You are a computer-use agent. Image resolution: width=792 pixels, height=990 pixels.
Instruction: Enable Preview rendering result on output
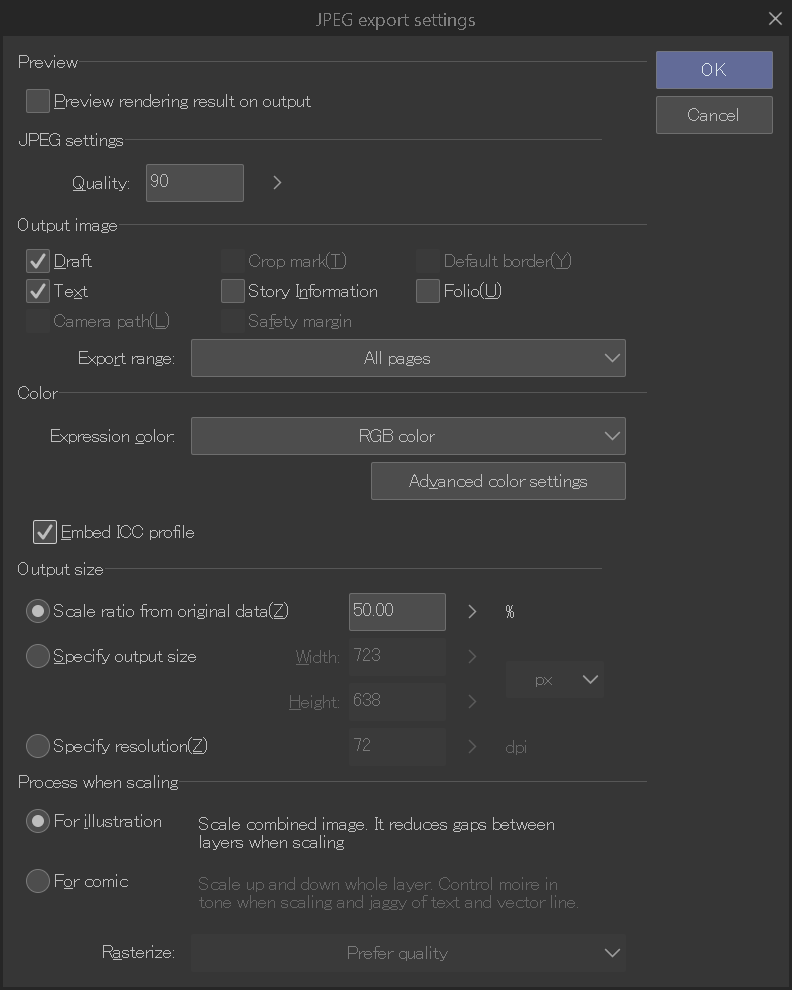pyautogui.click(x=38, y=101)
